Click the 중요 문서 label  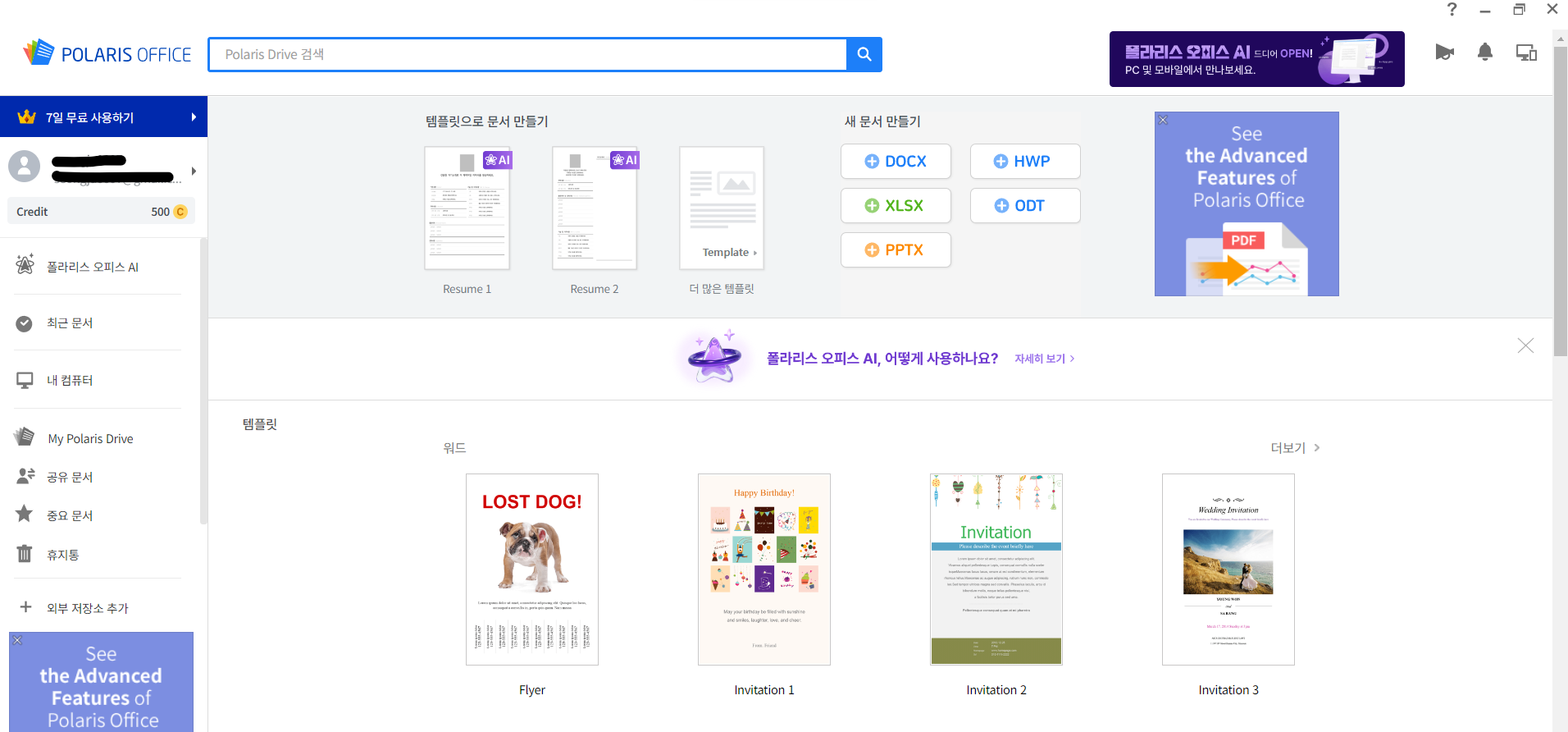tap(70, 515)
